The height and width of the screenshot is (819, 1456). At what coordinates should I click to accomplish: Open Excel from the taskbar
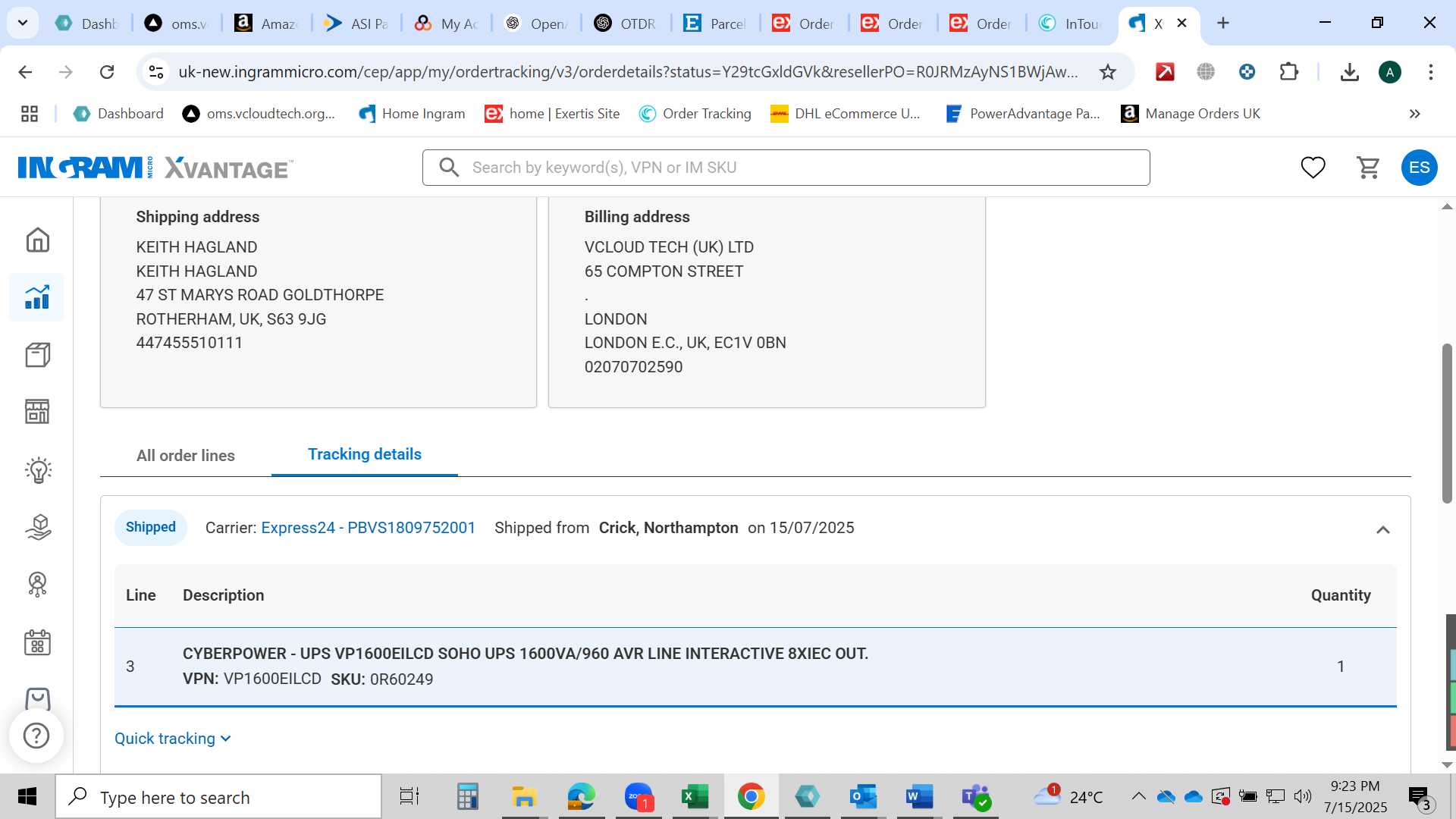pyautogui.click(x=694, y=797)
